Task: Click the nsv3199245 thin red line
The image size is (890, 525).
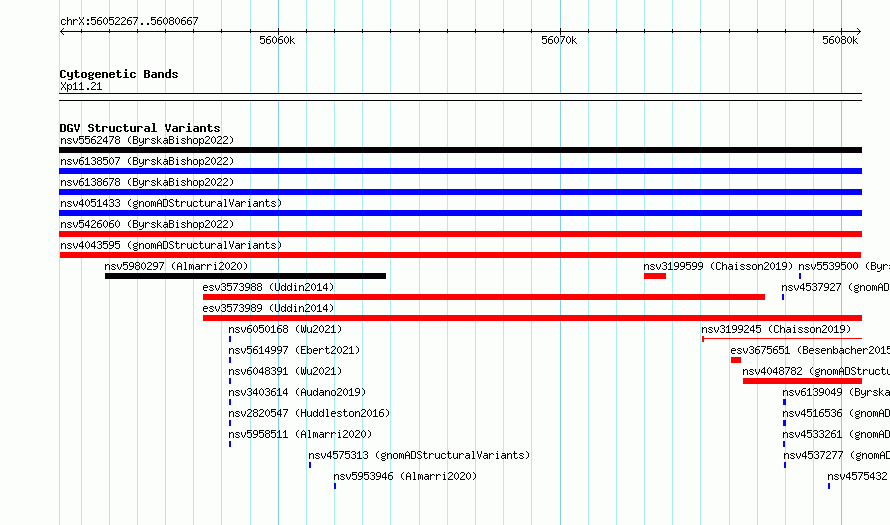Action: 782,339
